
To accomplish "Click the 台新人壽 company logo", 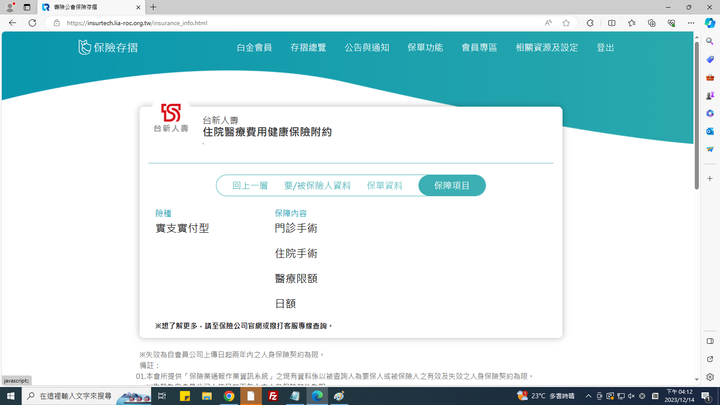I will [x=171, y=118].
